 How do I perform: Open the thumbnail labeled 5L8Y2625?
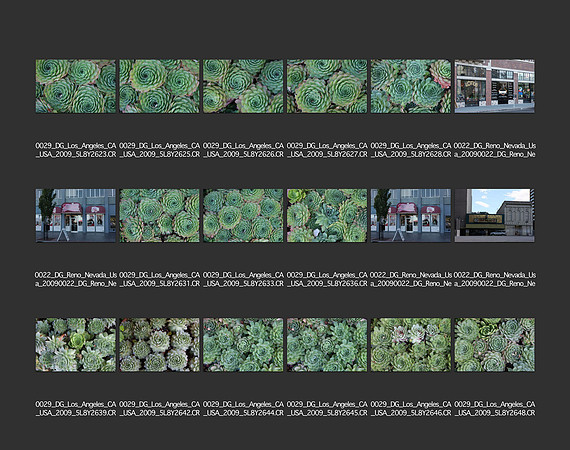pyautogui.click(x=160, y=86)
